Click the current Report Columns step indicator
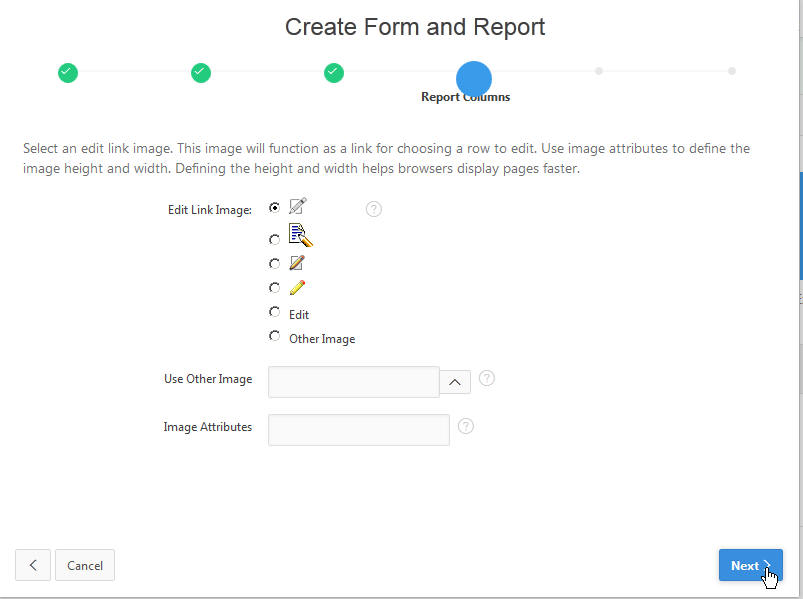The width and height of the screenshot is (803, 599). click(x=473, y=78)
